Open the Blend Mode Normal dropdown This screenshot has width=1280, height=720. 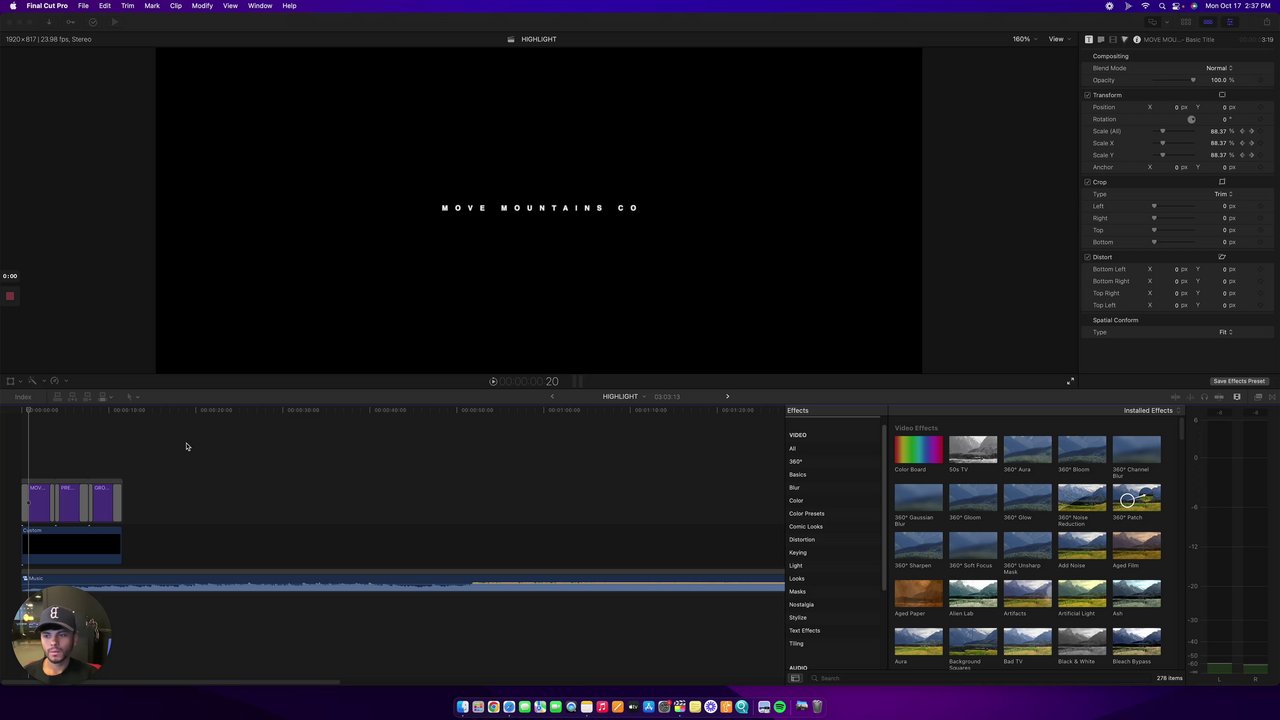(1219, 68)
